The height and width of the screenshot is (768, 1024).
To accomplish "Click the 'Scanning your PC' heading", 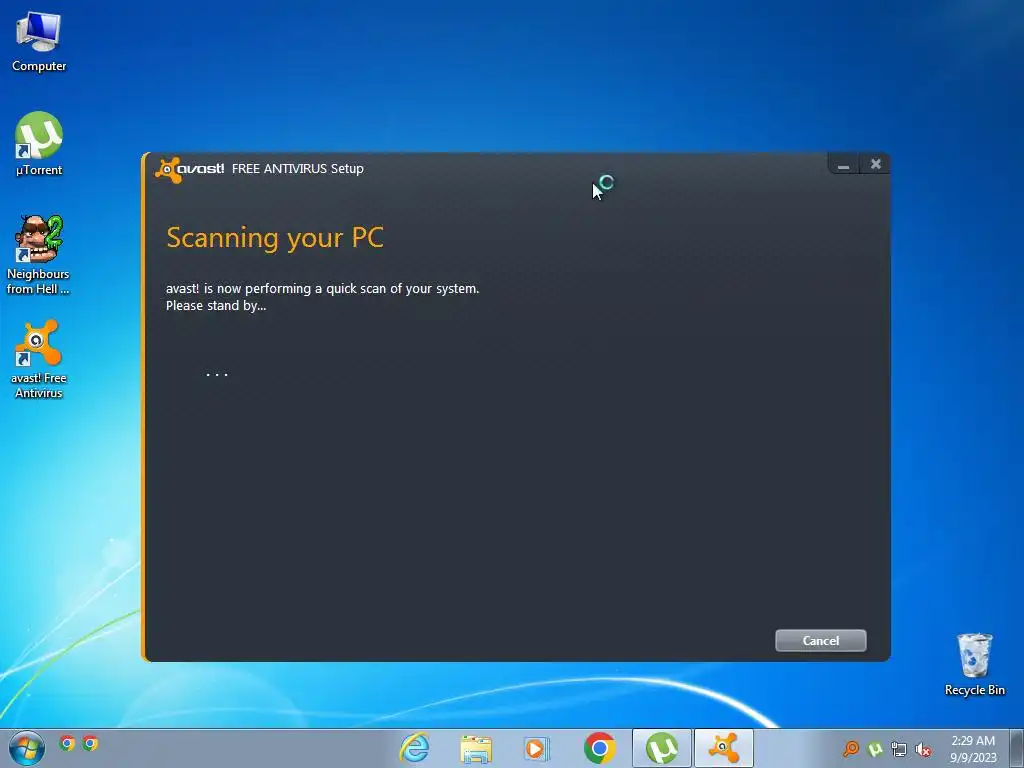I will 275,238.
